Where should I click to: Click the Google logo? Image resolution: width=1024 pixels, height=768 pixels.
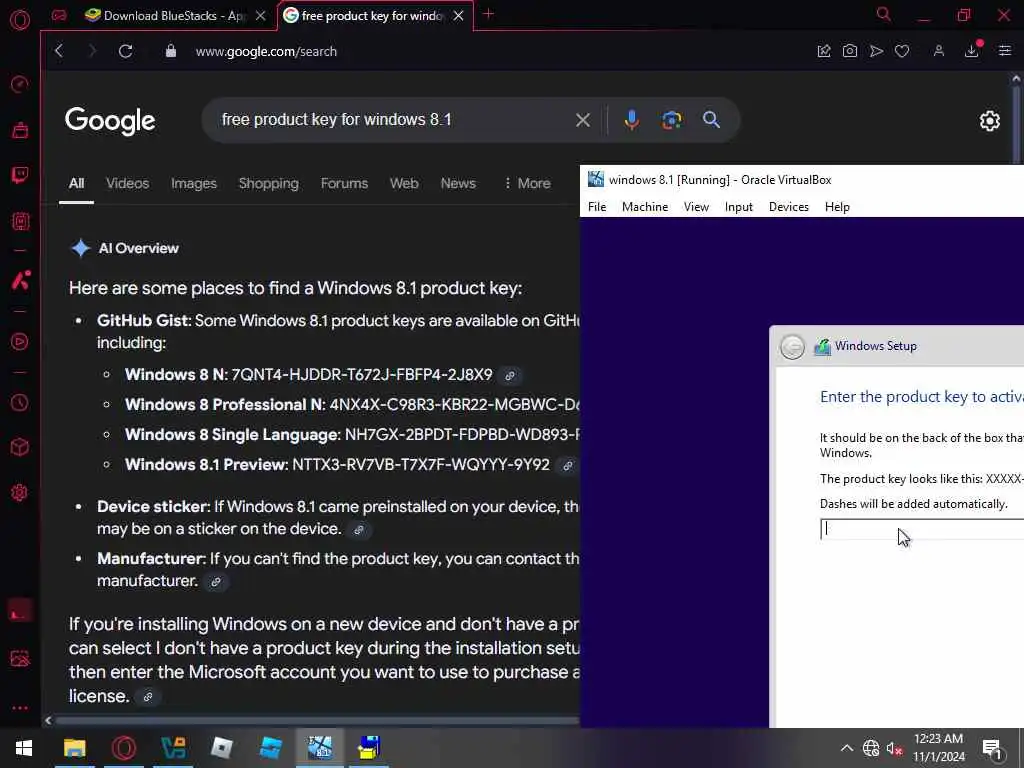pos(110,121)
